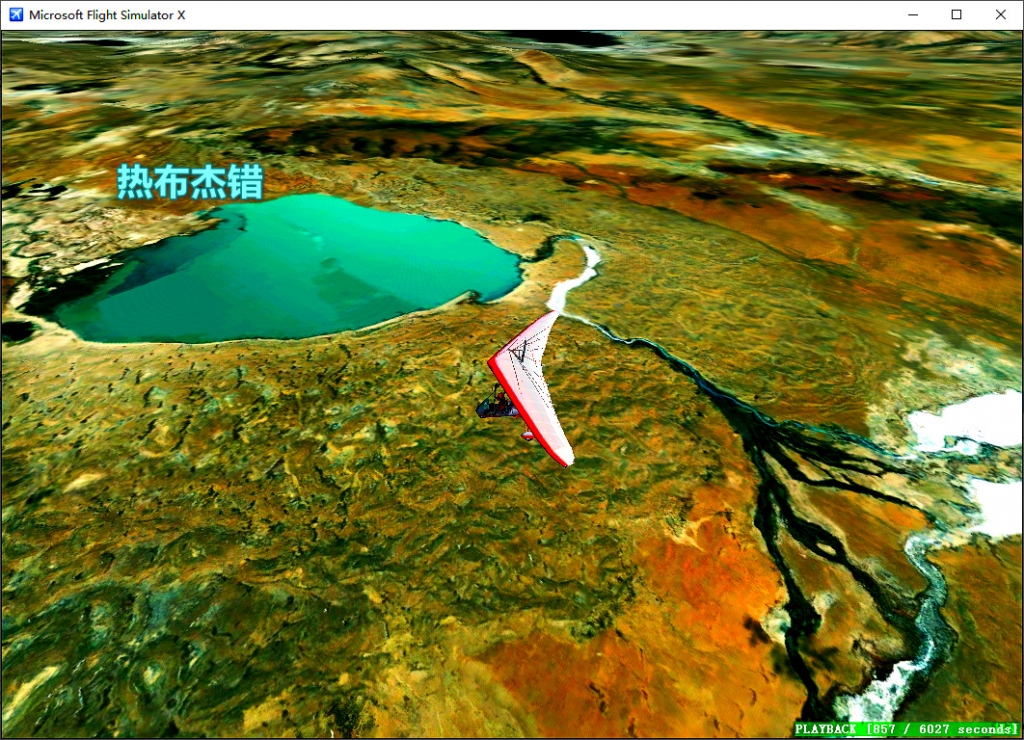Minimize the Flight Simulator X window
The height and width of the screenshot is (740, 1024).
click(913, 14)
